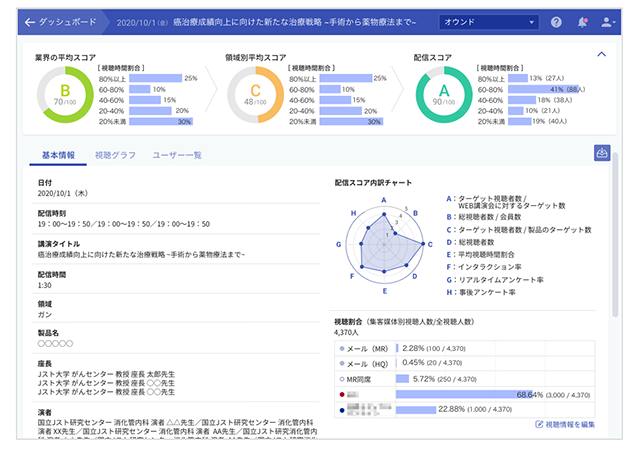
Task: Click the 講演タイトル value text
Action: click(x=141, y=255)
